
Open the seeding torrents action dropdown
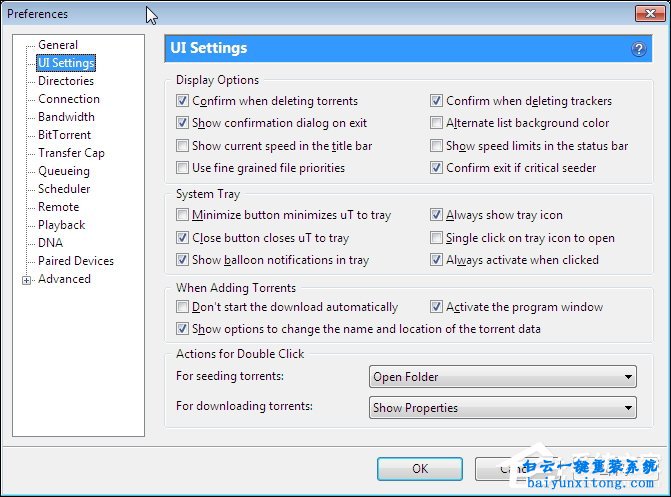coord(503,377)
